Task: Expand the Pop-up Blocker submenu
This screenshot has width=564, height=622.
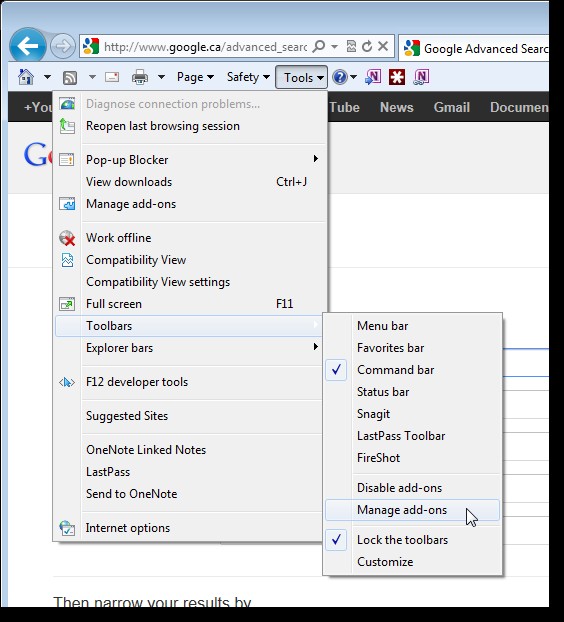Action: (316, 159)
